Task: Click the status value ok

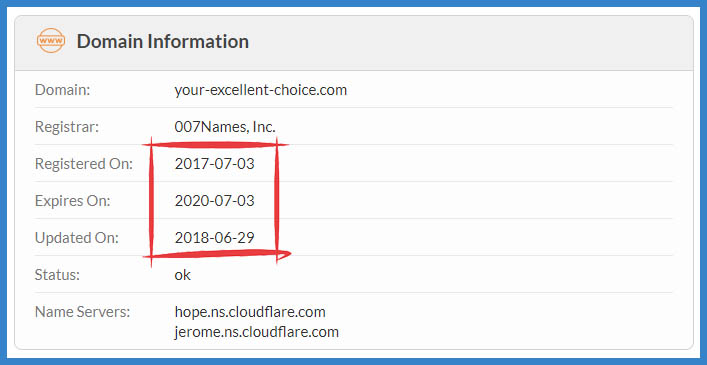Action: (183, 275)
